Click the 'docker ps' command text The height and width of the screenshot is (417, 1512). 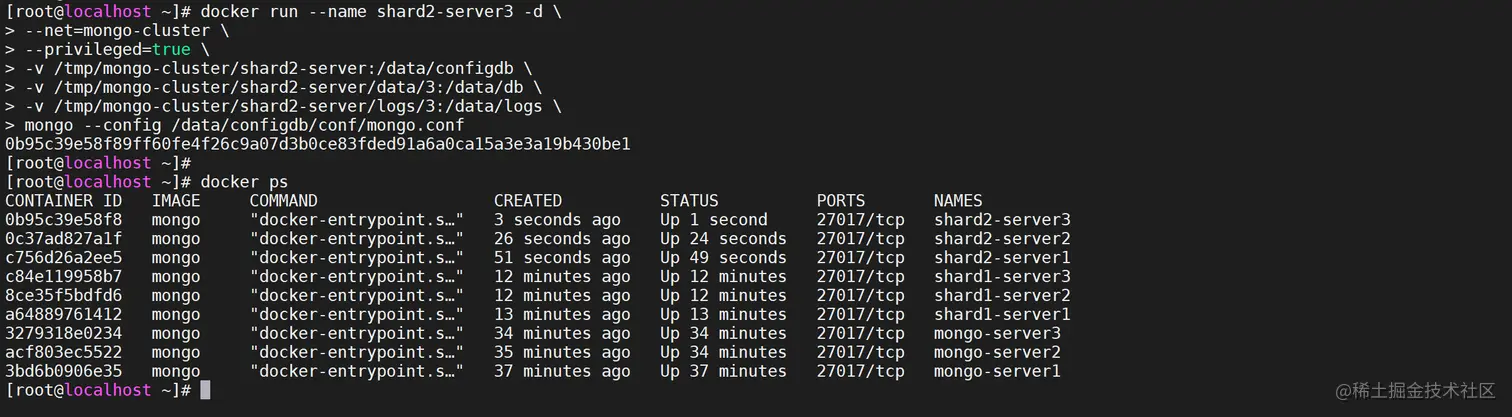(244, 181)
